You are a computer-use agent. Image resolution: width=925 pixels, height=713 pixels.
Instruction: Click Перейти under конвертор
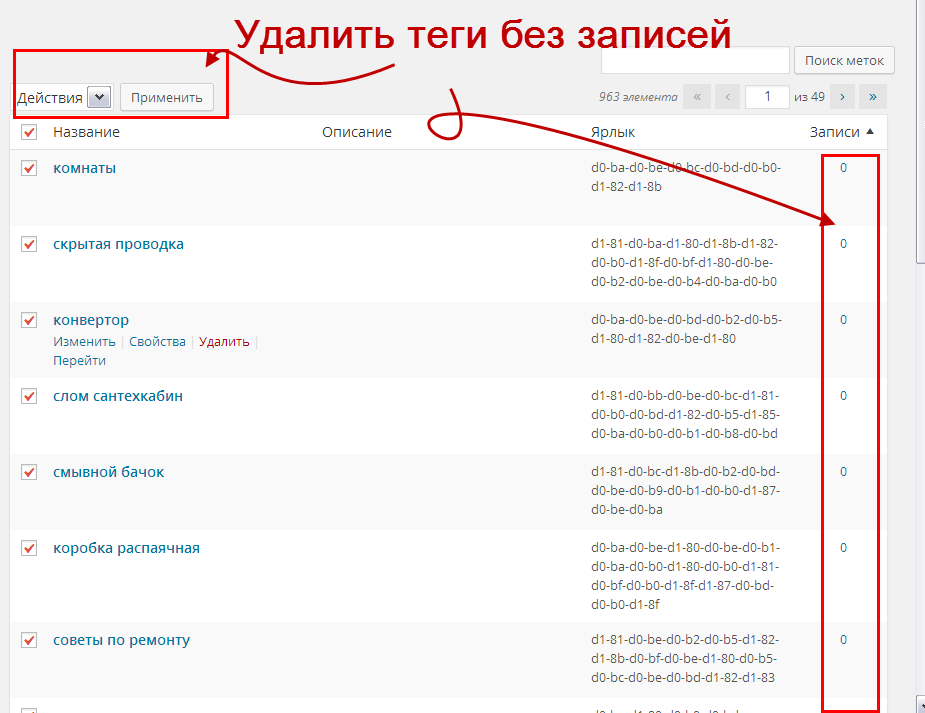tap(80, 360)
